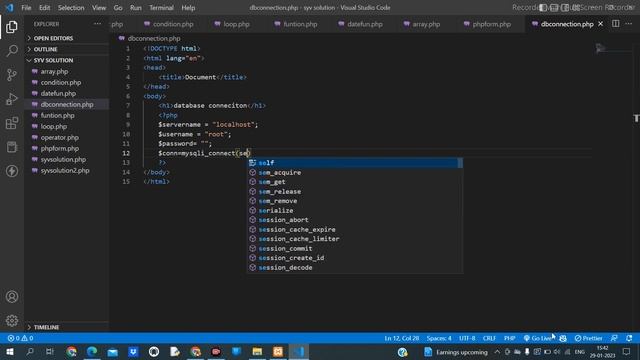Open the File menu

[x=26, y=8]
